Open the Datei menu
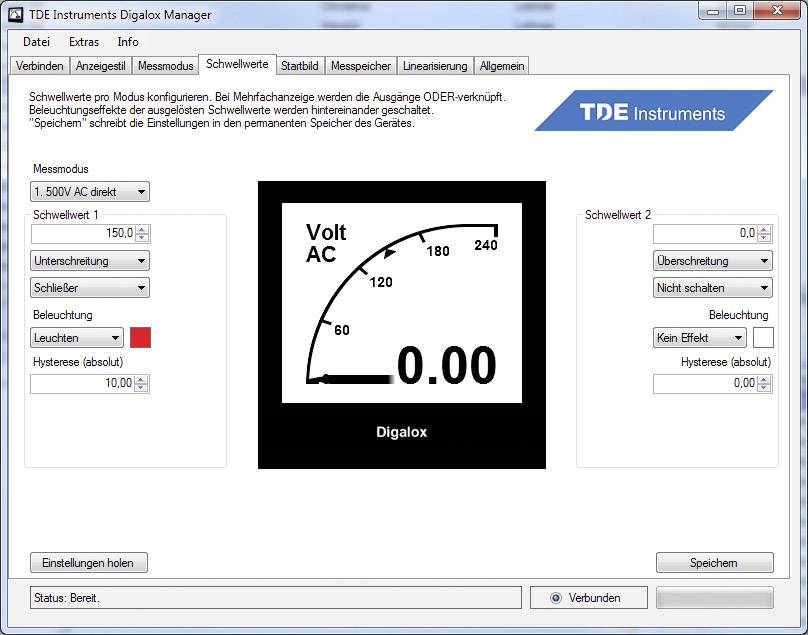The width and height of the screenshot is (808, 635). tap(36, 42)
